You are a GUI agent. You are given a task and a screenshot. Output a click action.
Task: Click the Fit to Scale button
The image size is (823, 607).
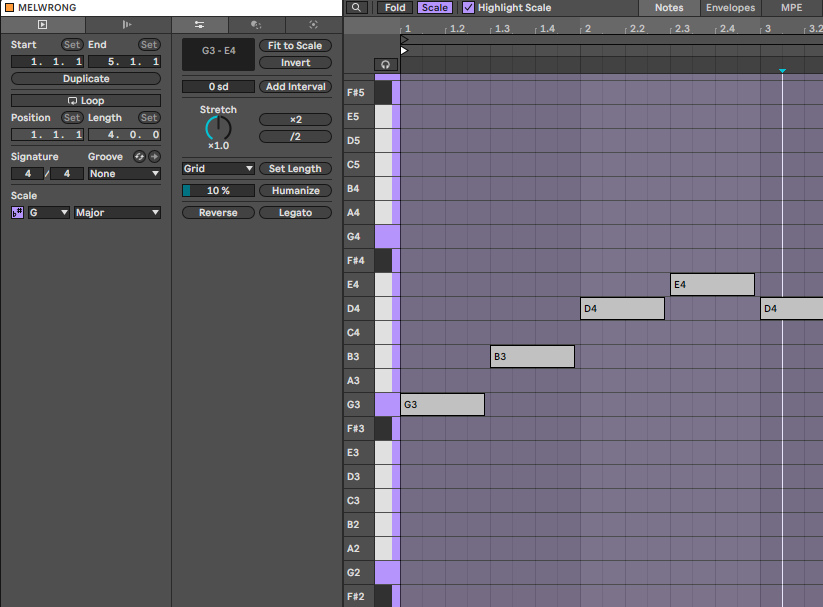click(295, 46)
